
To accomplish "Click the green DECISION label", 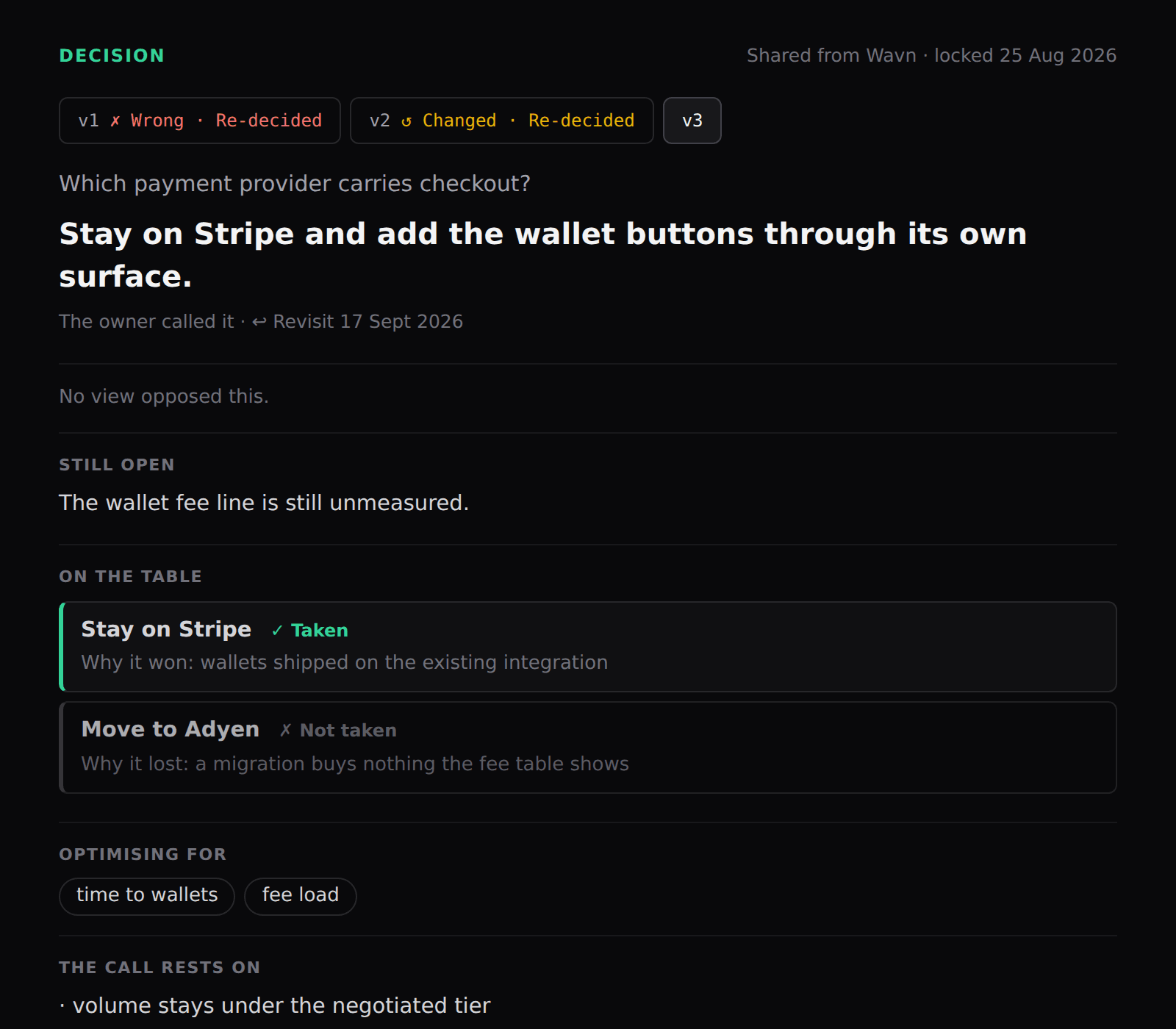I will point(112,56).
